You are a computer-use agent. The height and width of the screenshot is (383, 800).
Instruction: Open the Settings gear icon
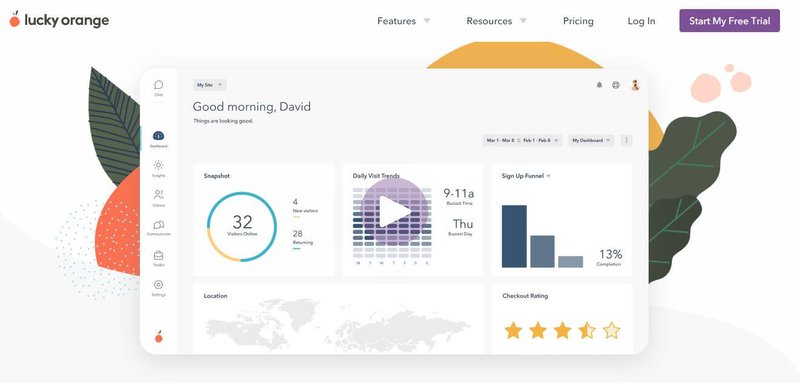159,285
